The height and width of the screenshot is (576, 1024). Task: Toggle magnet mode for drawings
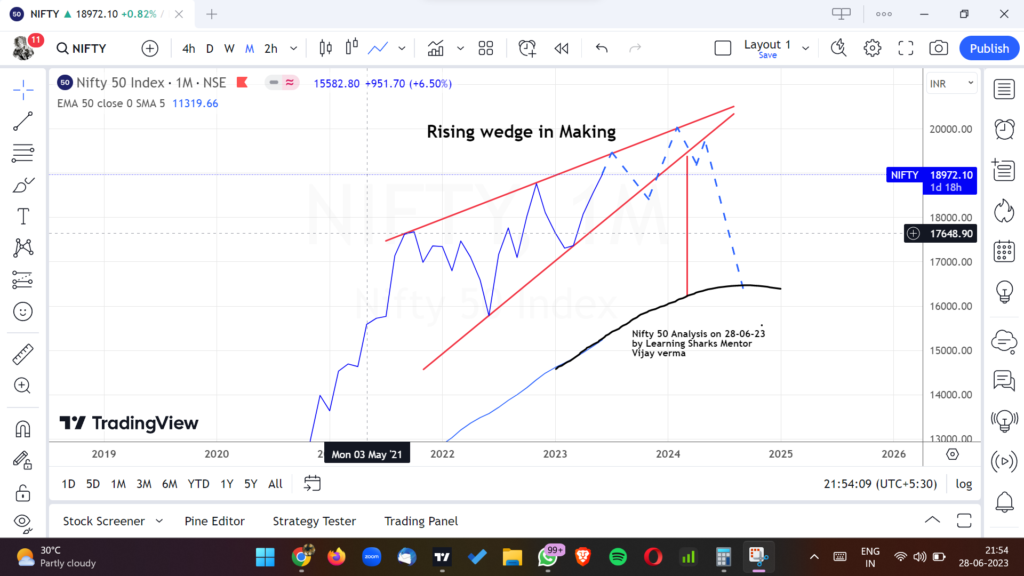click(23, 428)
